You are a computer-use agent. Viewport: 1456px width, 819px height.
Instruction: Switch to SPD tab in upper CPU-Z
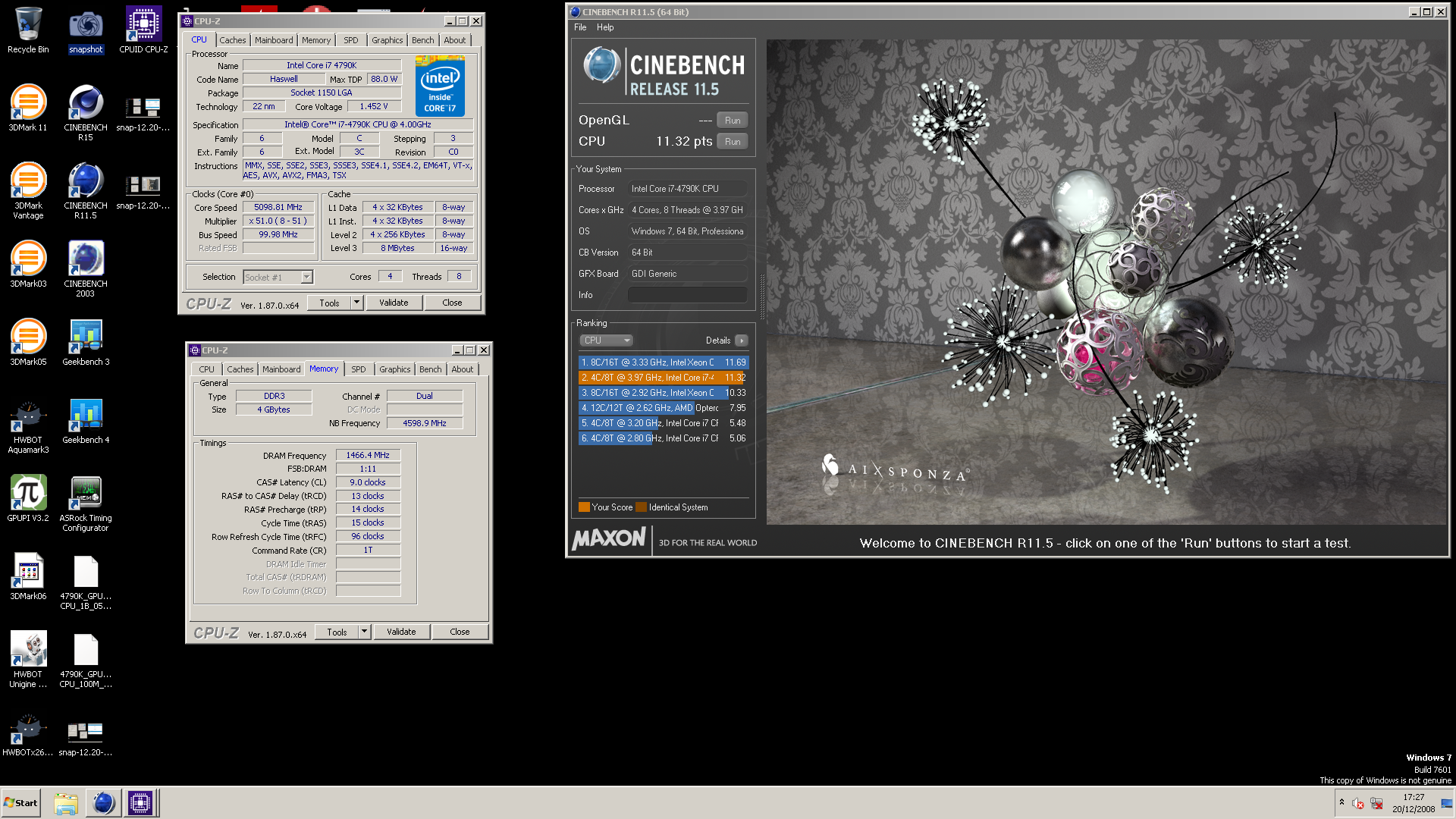tap(350, 40)
